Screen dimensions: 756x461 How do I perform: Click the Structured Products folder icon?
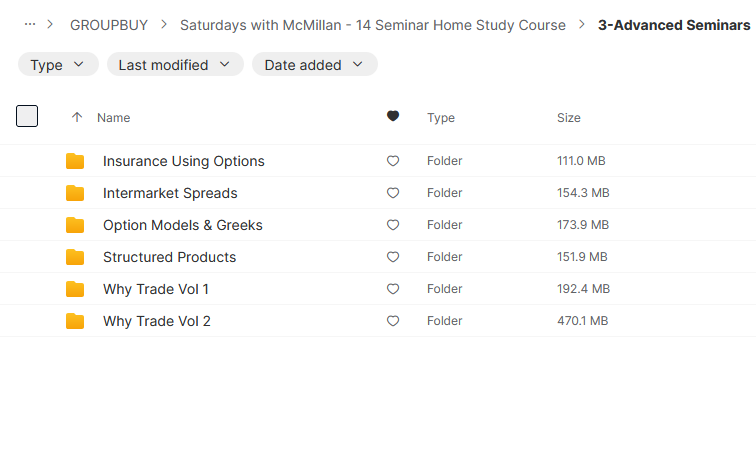tap(75, 257)
